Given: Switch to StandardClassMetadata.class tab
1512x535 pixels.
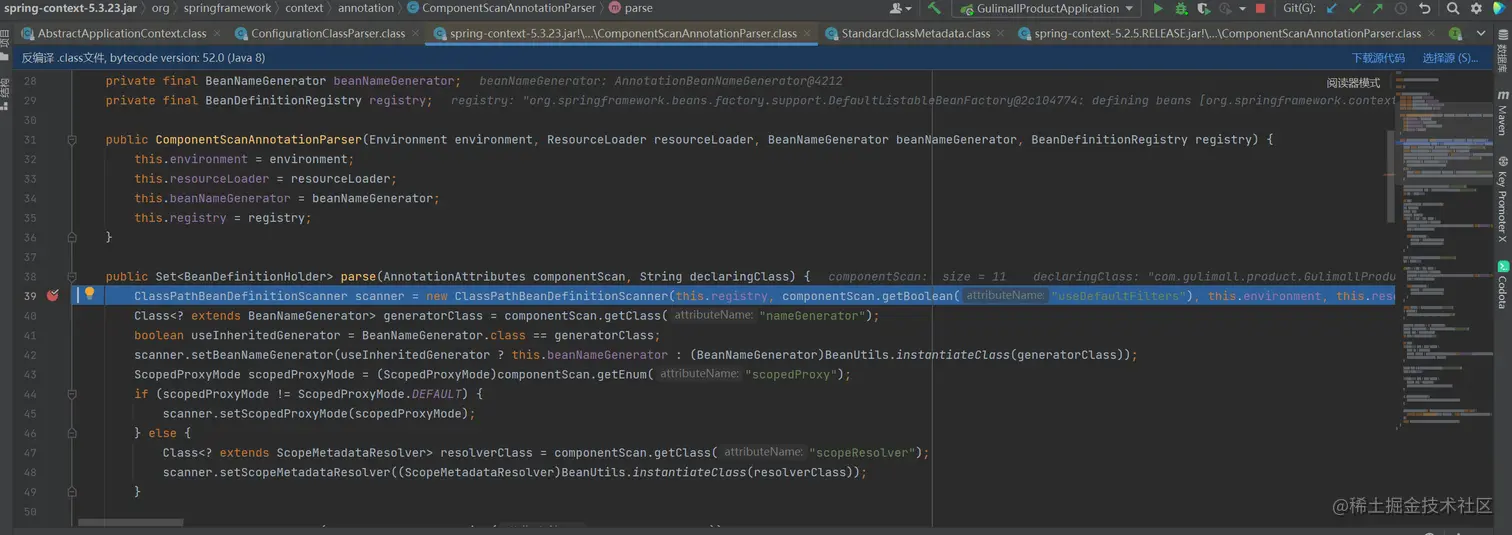Looking at the screenshot, I should tap(916, 33).
